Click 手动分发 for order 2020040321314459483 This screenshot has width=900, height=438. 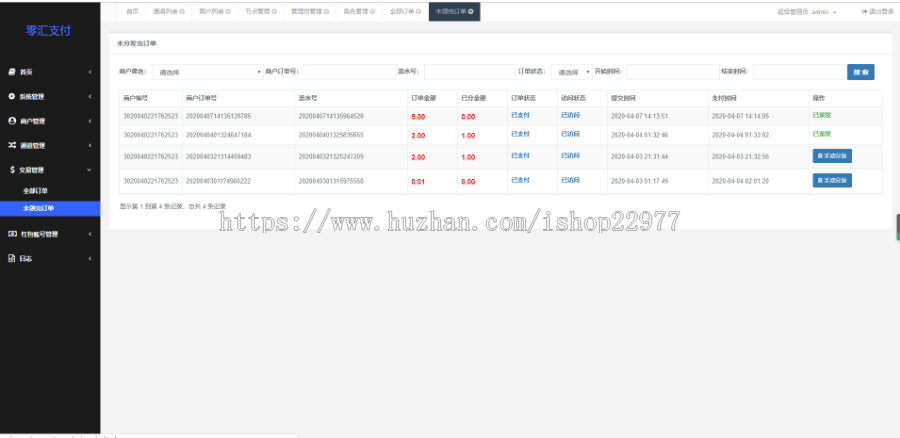[x=832, y=156]
